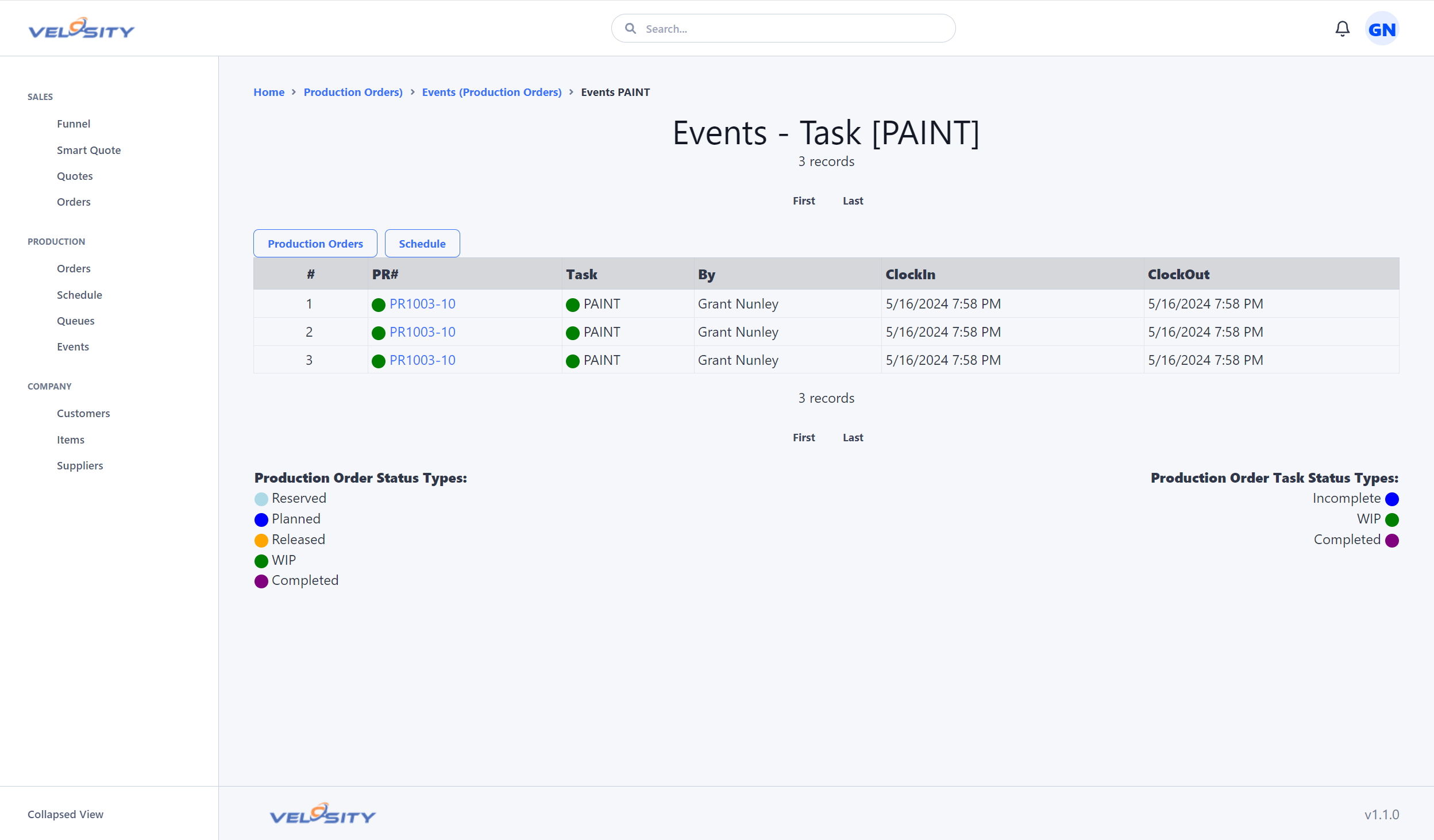Click the Production Orders button

(315, 244)
